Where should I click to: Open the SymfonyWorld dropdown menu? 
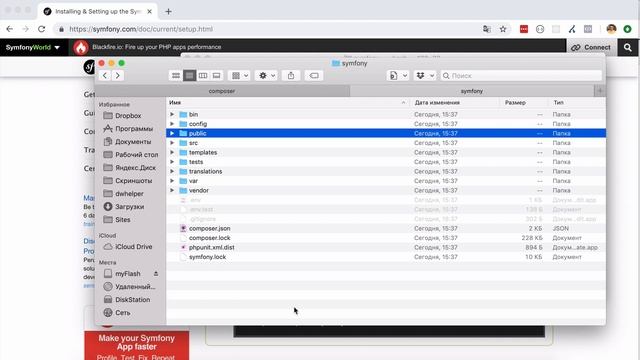(33, 47)
